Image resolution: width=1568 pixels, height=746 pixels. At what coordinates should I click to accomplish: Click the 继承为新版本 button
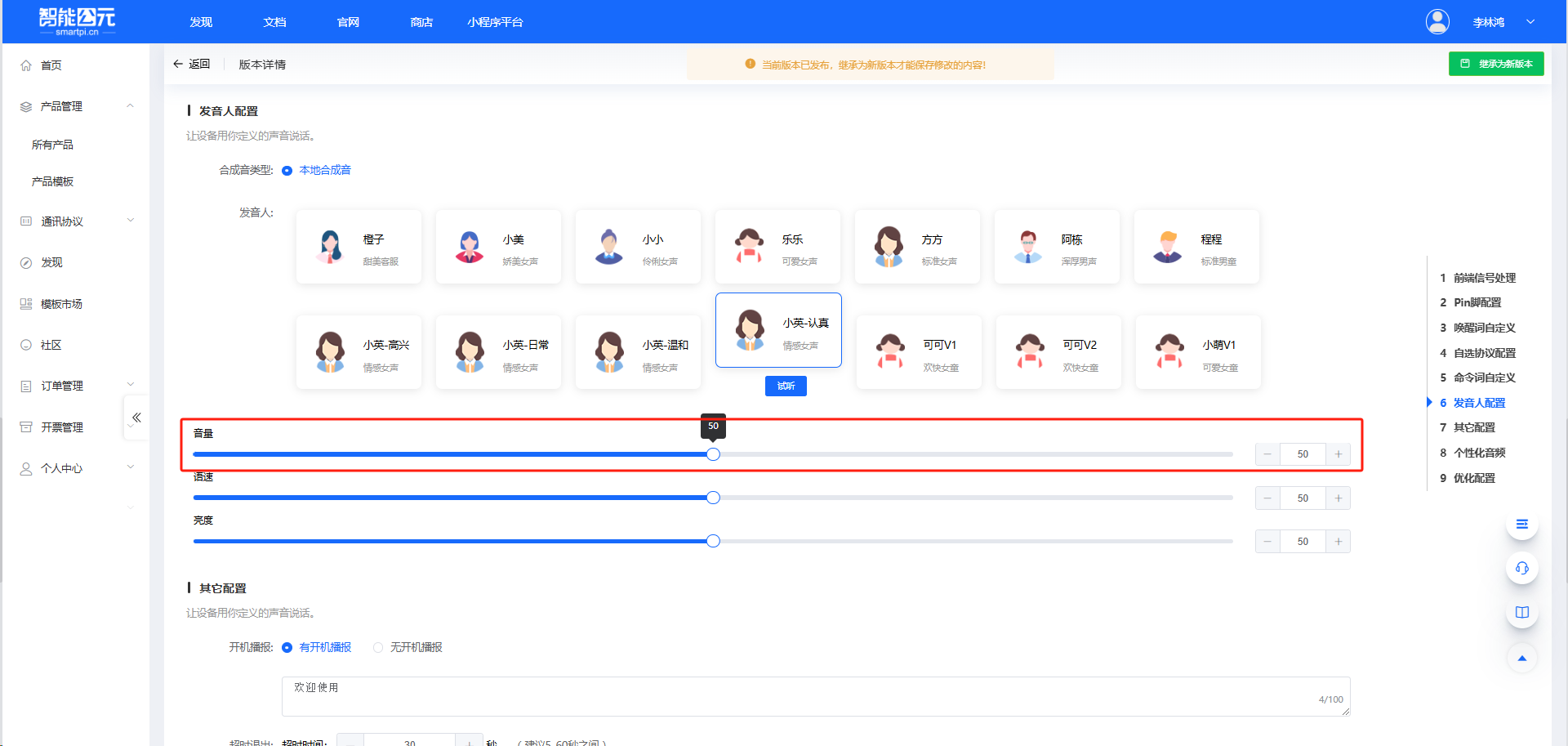click(1495, 64)
